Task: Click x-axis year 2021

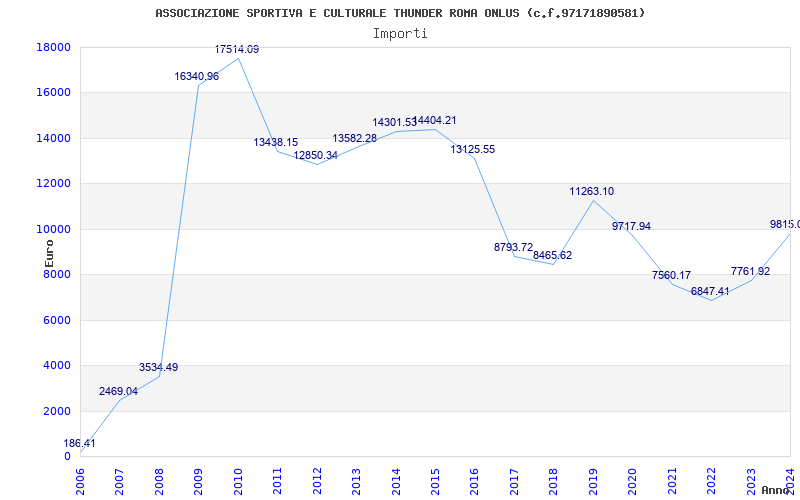Action: 672,481
